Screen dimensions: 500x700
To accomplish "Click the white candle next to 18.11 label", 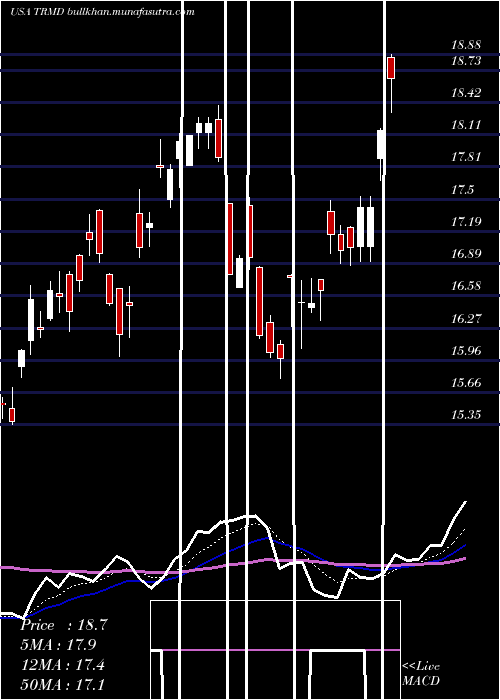I will pyautogui.click(x=381, y=144).
